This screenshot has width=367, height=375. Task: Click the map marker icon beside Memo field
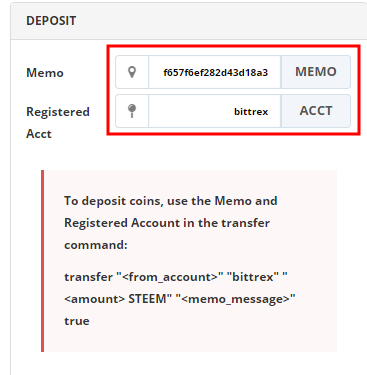pyautogui.click(x=132, y=72)
